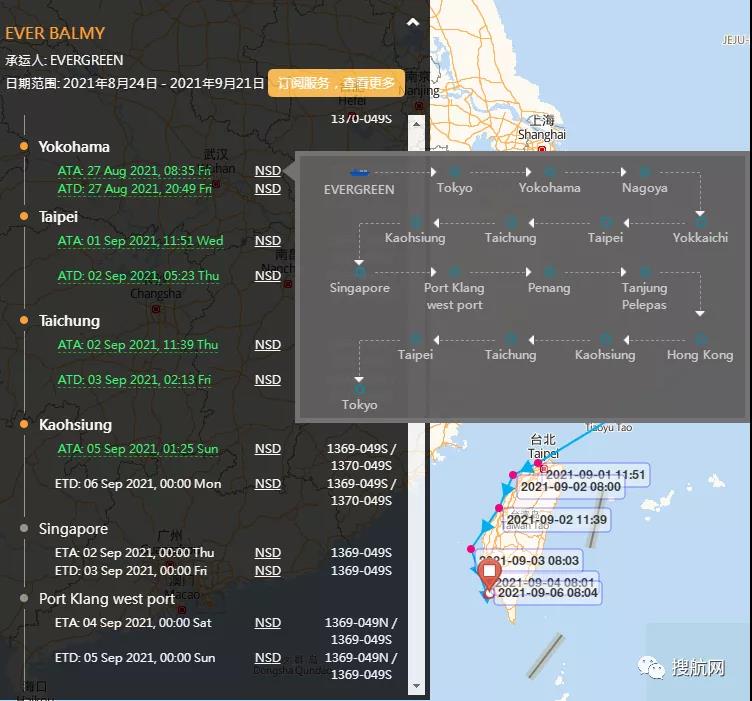This screenshot has width=752, height=701.
Task: Click the 2021-09-02 11:39 track timestamp label
Action: click(556, 520)
